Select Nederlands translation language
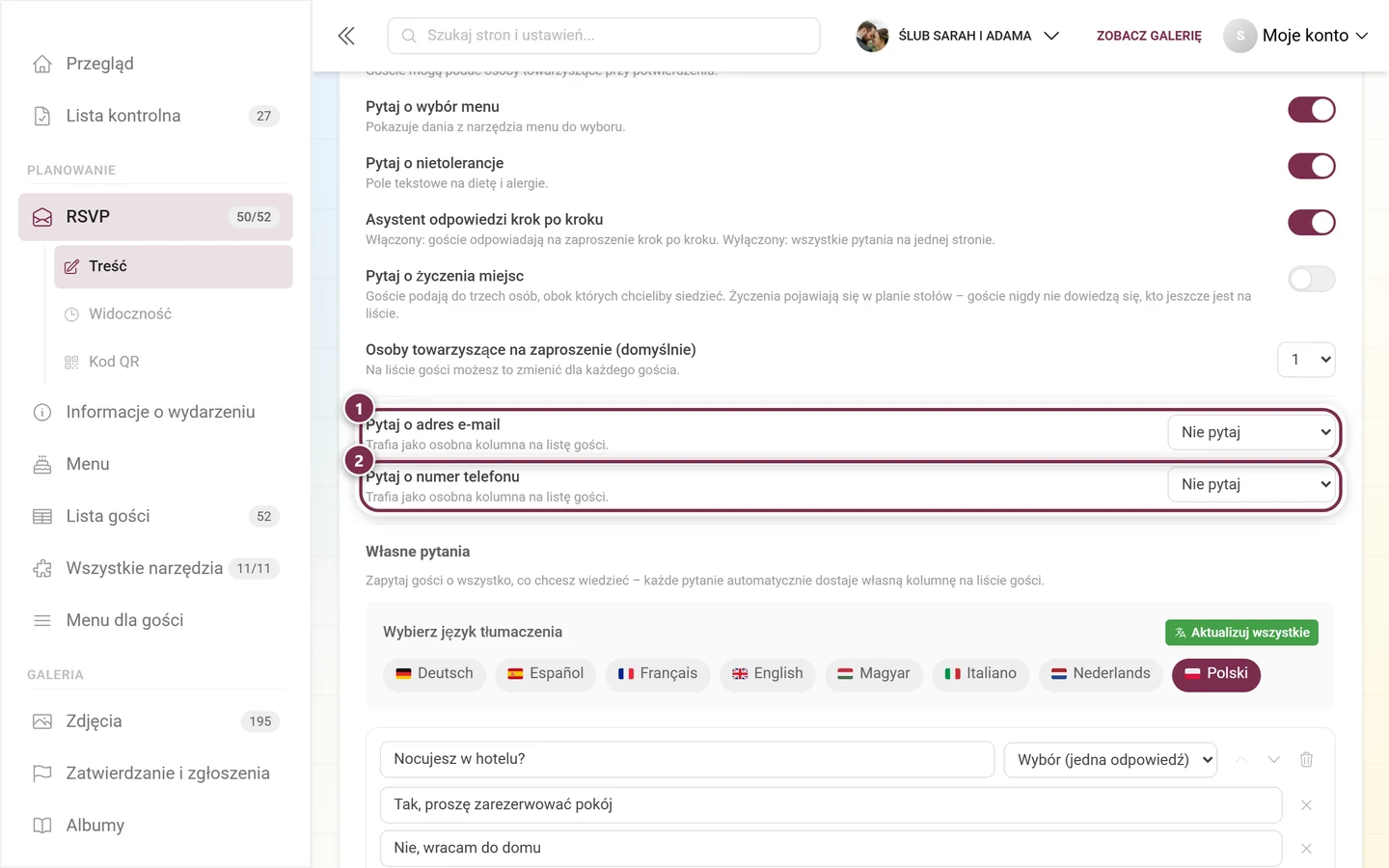1389x868 pixels. [1101, 674]
